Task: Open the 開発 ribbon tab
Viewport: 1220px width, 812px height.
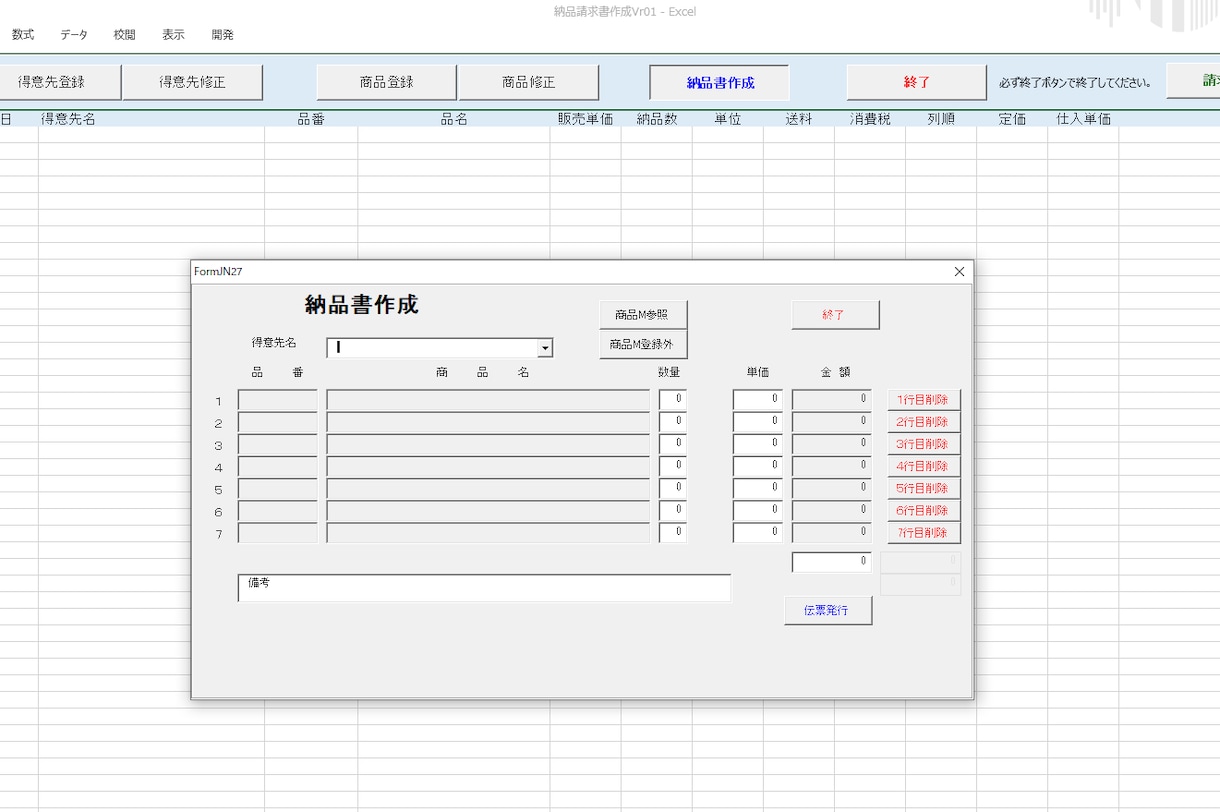Action: tap(222, 34)
